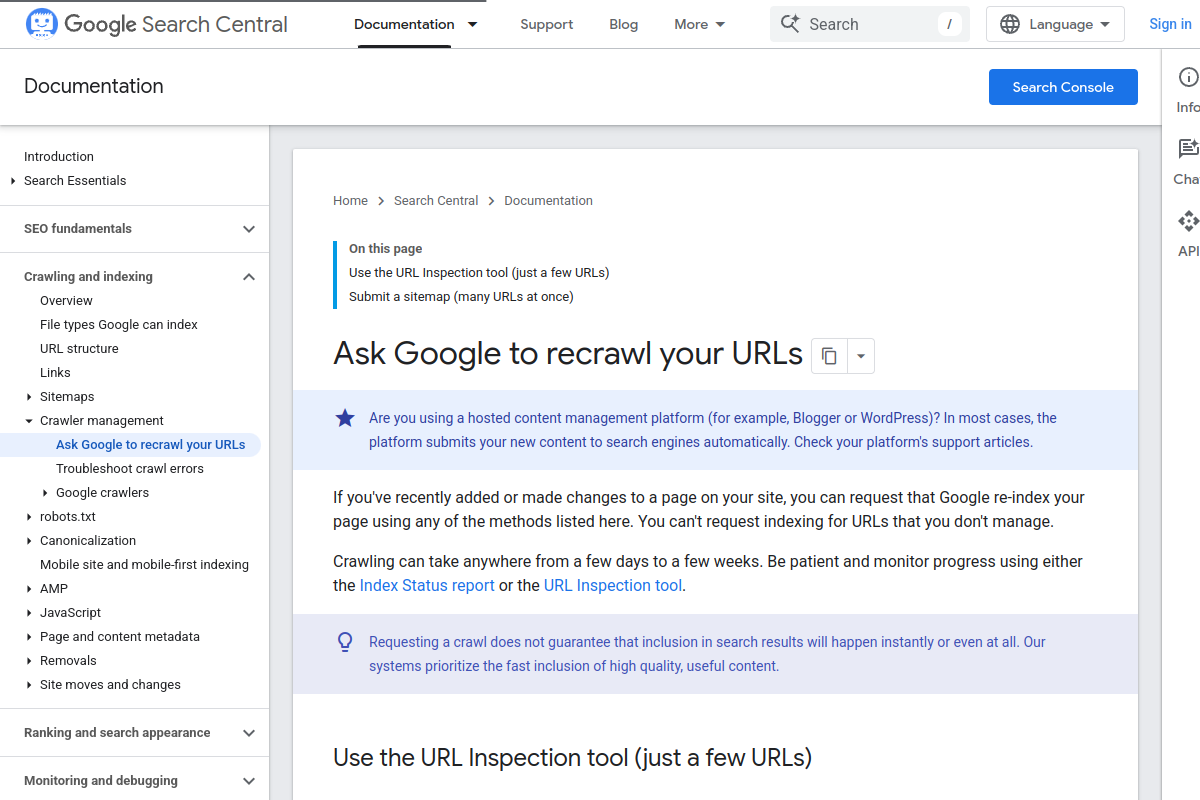Open the Info panel icon
The image size is (1200, 800).
coord(1188,77)
